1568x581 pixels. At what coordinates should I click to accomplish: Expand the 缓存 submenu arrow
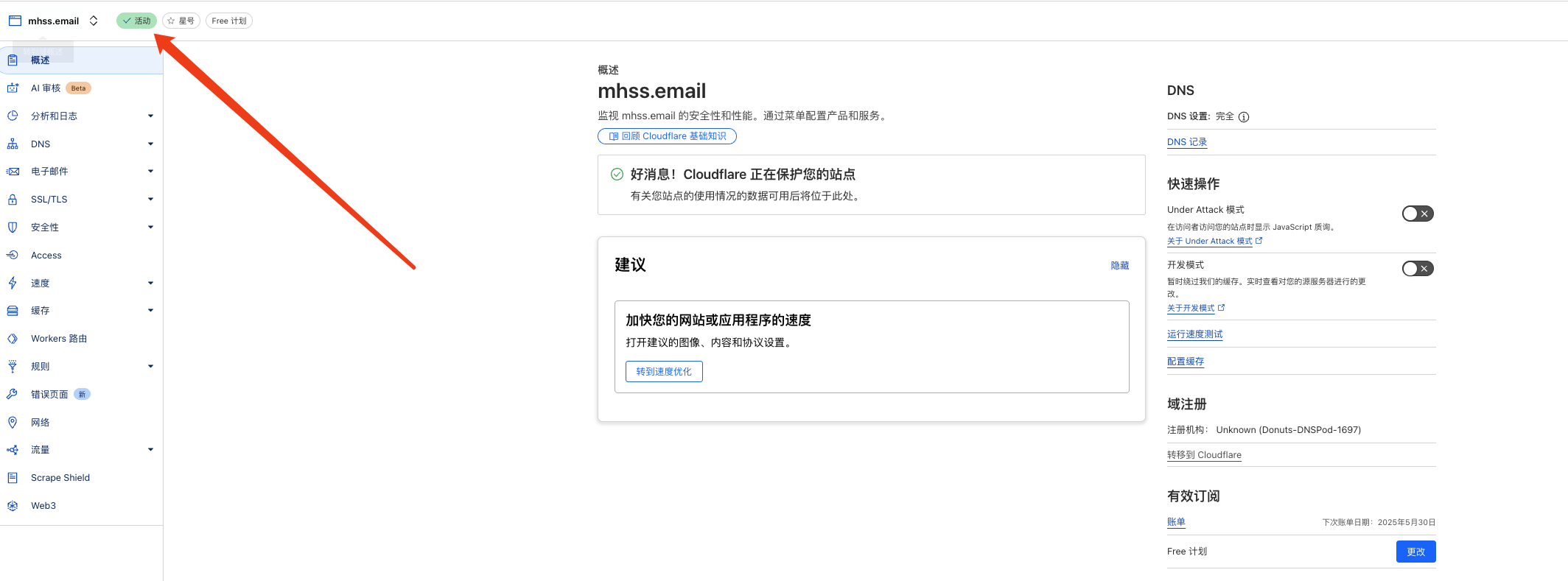click(150, 311)
